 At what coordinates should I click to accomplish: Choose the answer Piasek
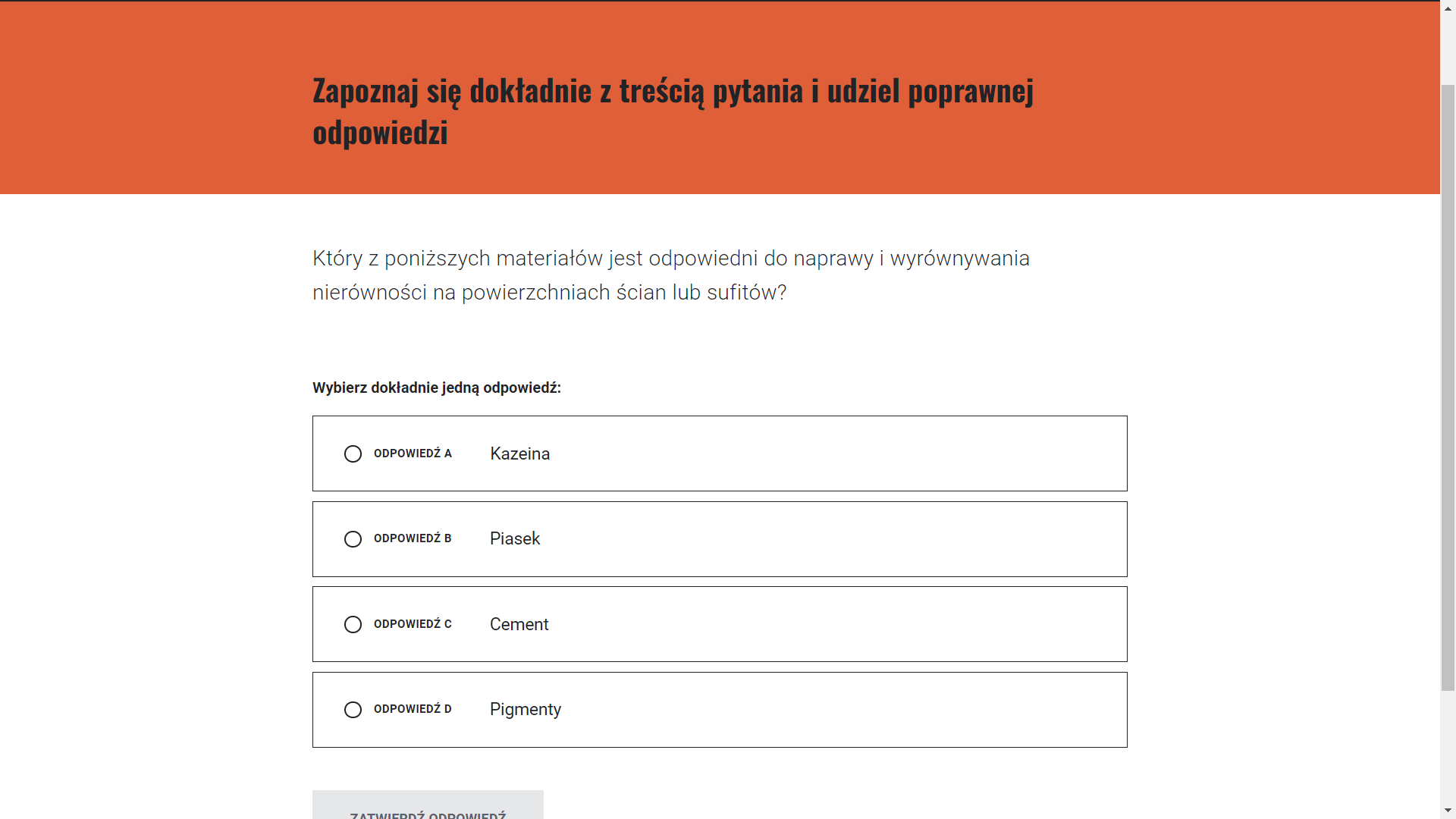[x=514, y=539]
